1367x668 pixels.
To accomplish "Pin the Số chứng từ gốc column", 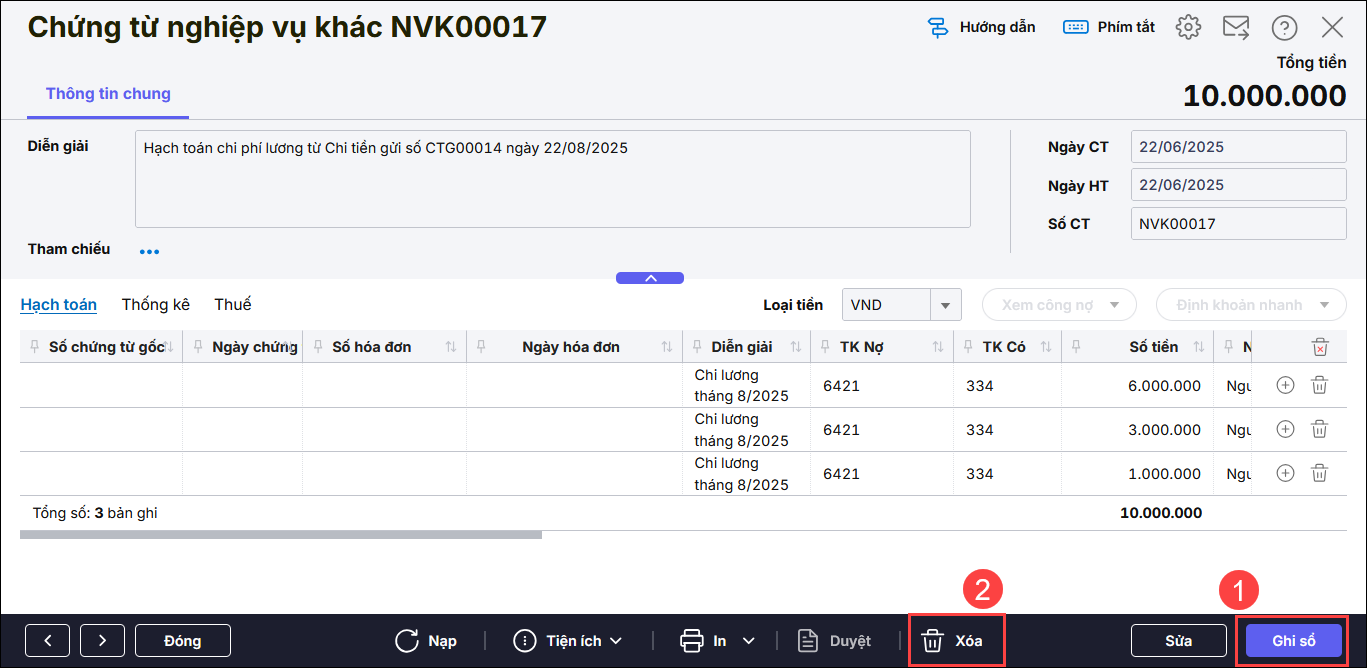I will coord(37,347).
